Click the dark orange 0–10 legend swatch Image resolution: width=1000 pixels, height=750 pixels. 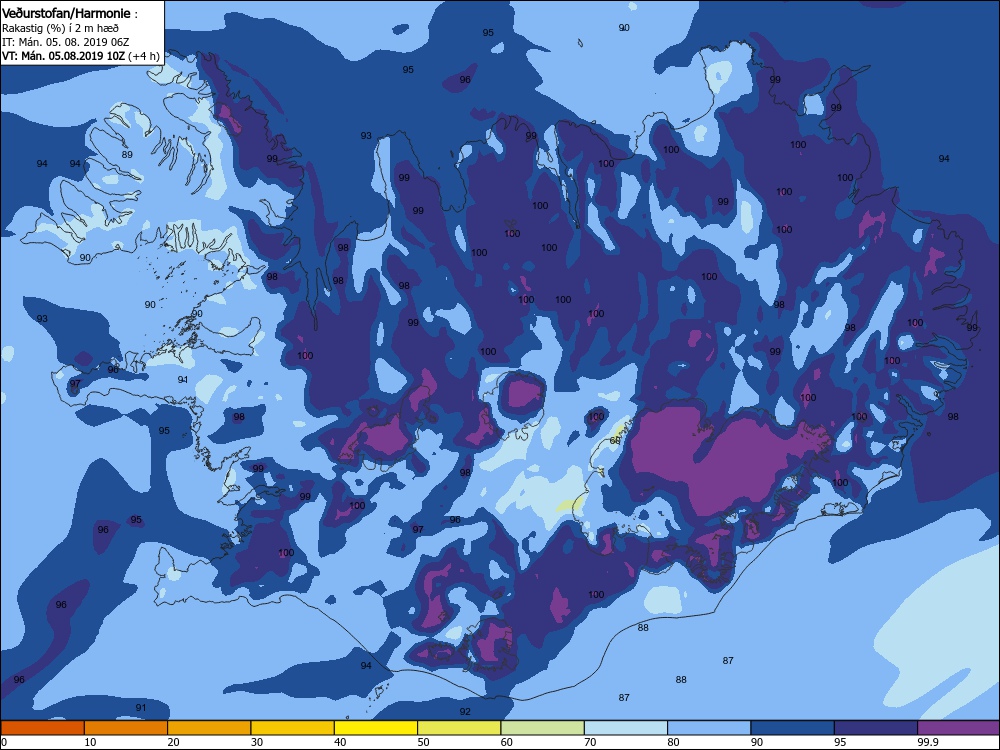(x=42, y=728)
